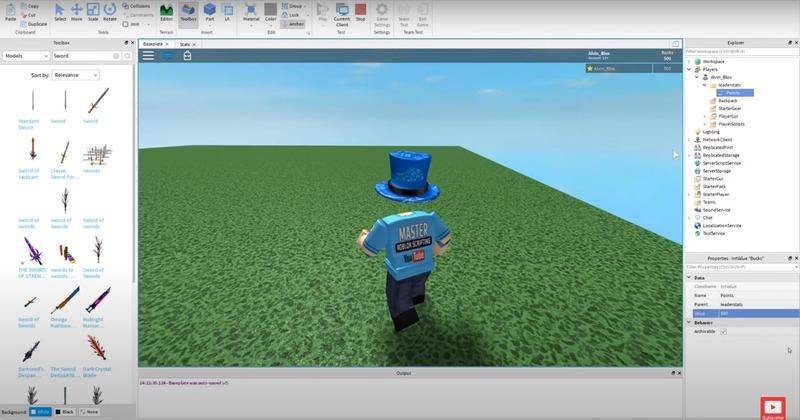Viewport: 800px width, 420px height.
Task: Click the Copy button
Action: [x=30, y=6]
